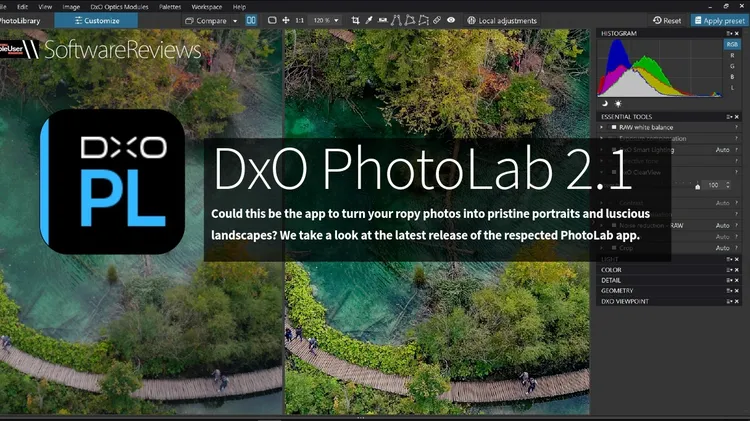Viewport: 750px width, 421px height.
Task: Close the Geometry palette
Action: point(737,291)
